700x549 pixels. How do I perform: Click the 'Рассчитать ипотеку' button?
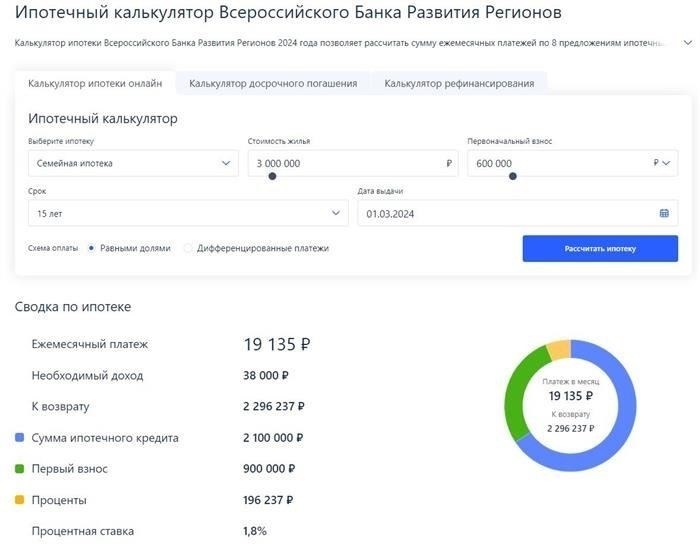[600, 249]
